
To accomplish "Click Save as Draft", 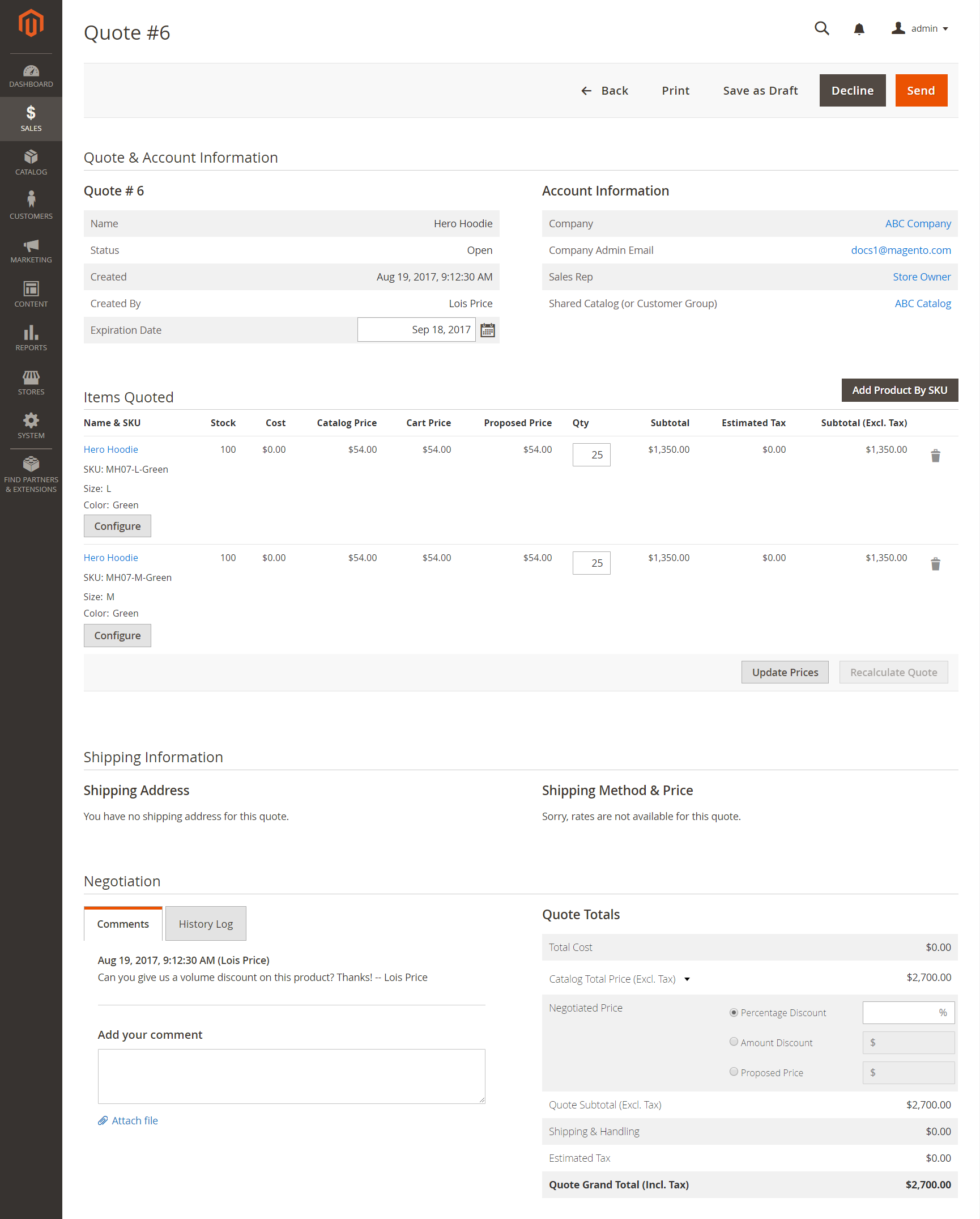I will (760, 91).
